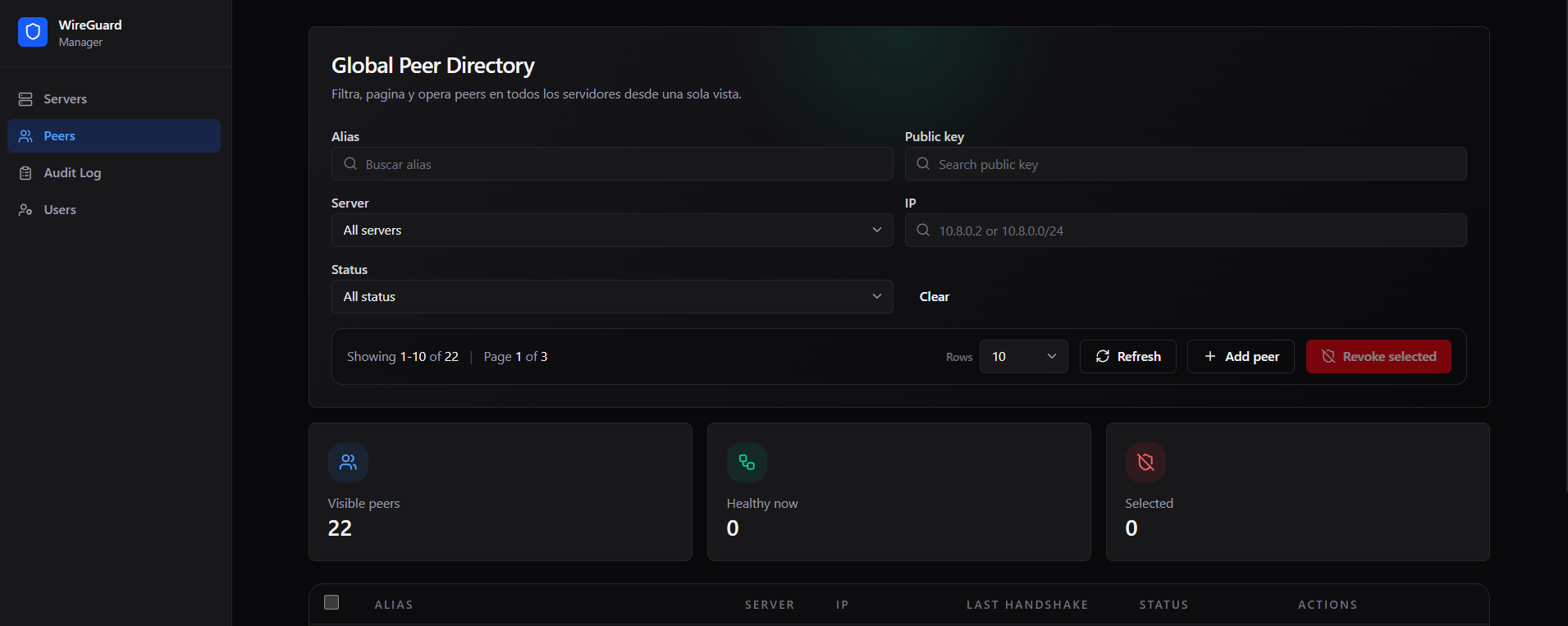Focus the Search public key input

pos(1186,164)
